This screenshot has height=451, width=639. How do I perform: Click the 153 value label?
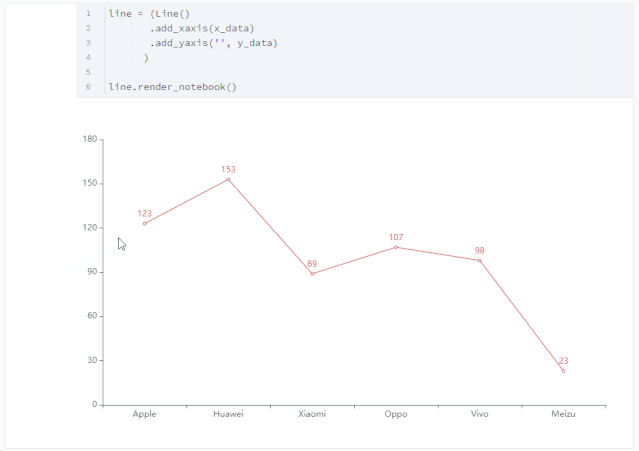[228, 169]
